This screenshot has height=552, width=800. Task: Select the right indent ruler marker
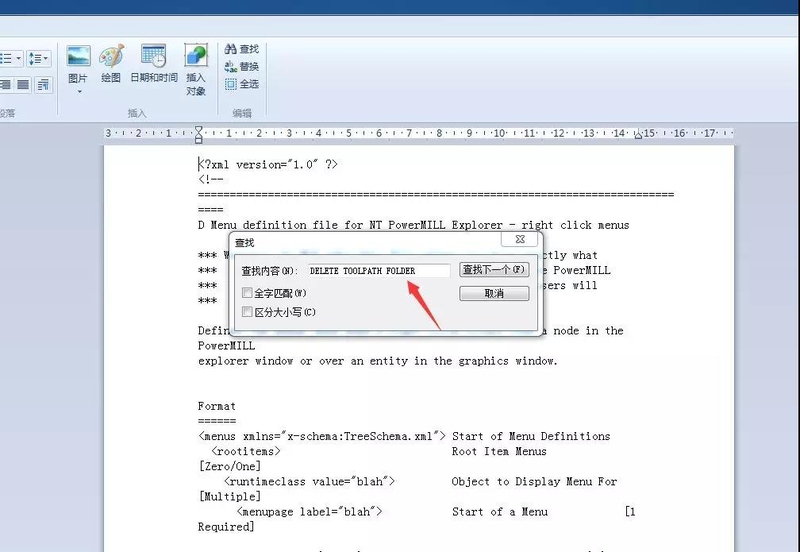pos(638,135)
